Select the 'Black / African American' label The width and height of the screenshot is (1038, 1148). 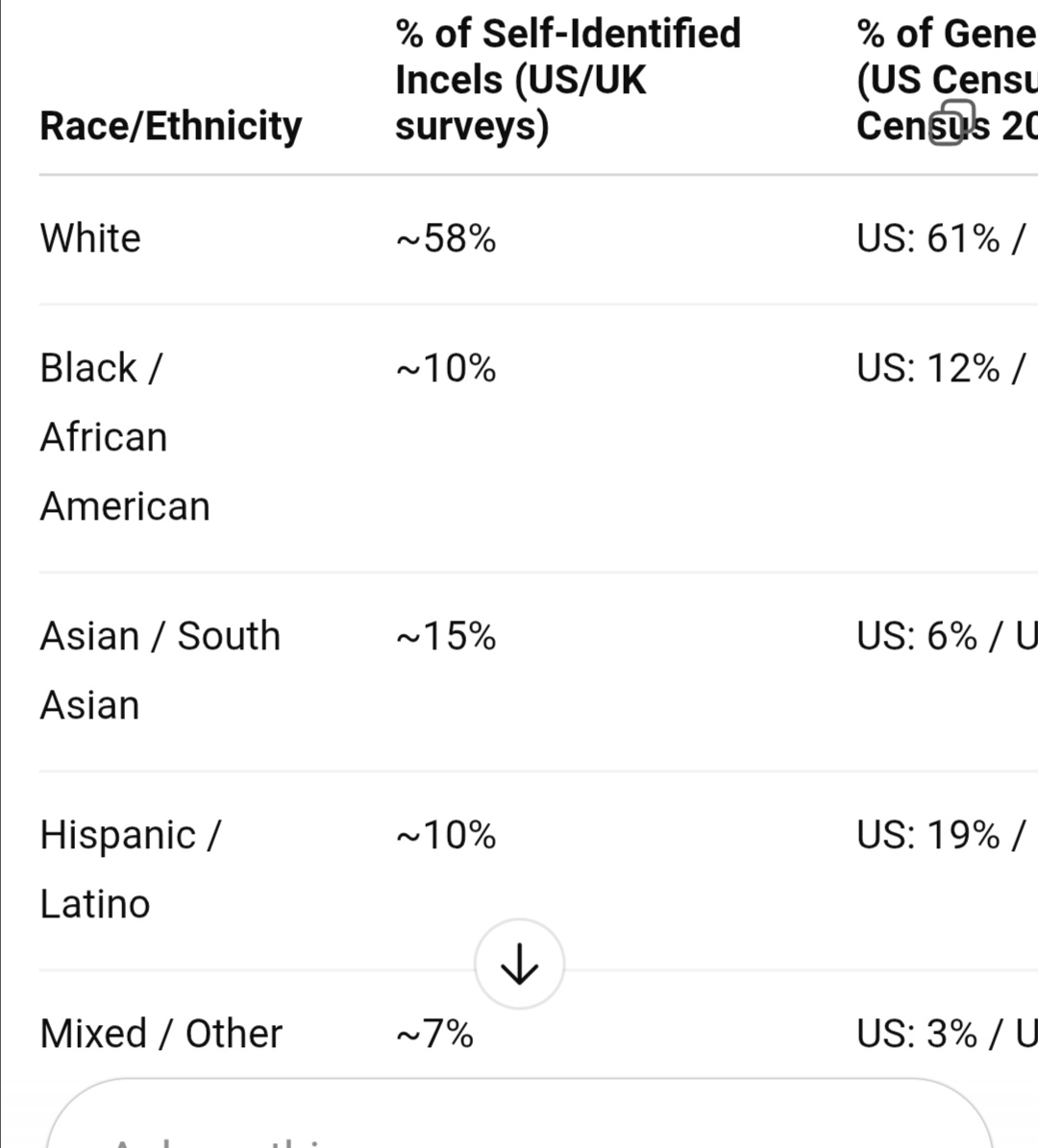[125, 437]
